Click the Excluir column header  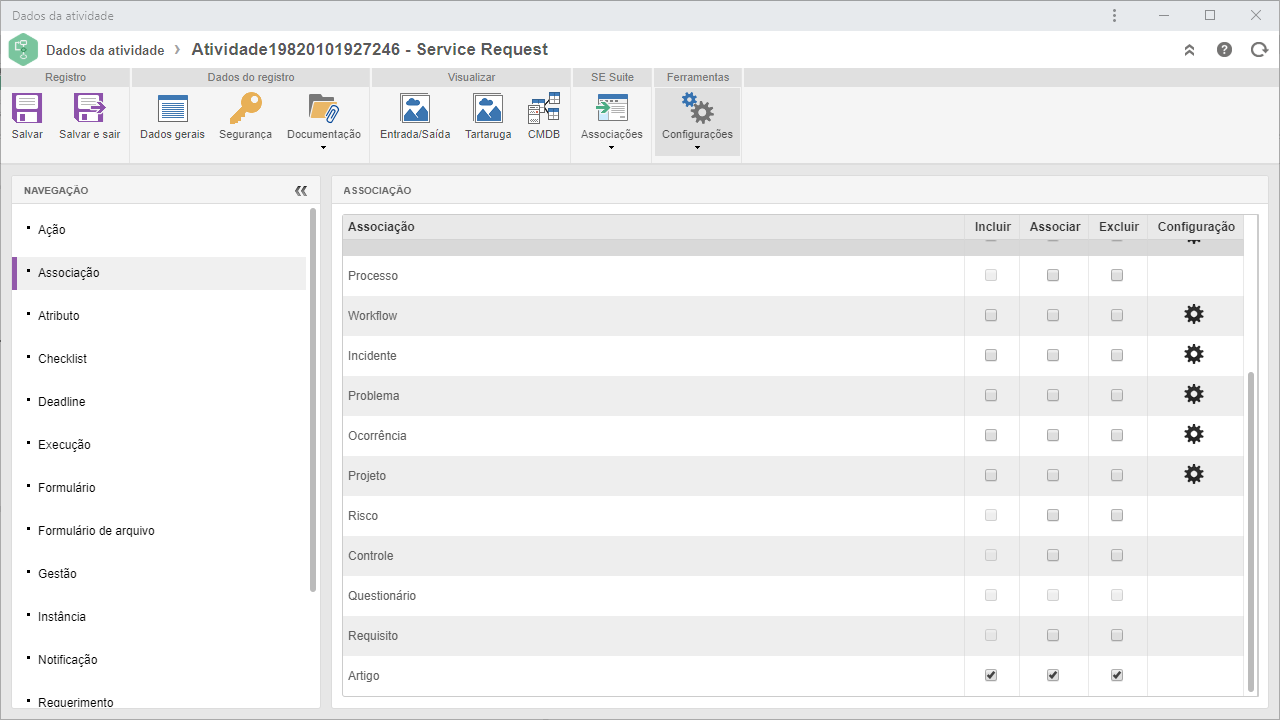1119,227
